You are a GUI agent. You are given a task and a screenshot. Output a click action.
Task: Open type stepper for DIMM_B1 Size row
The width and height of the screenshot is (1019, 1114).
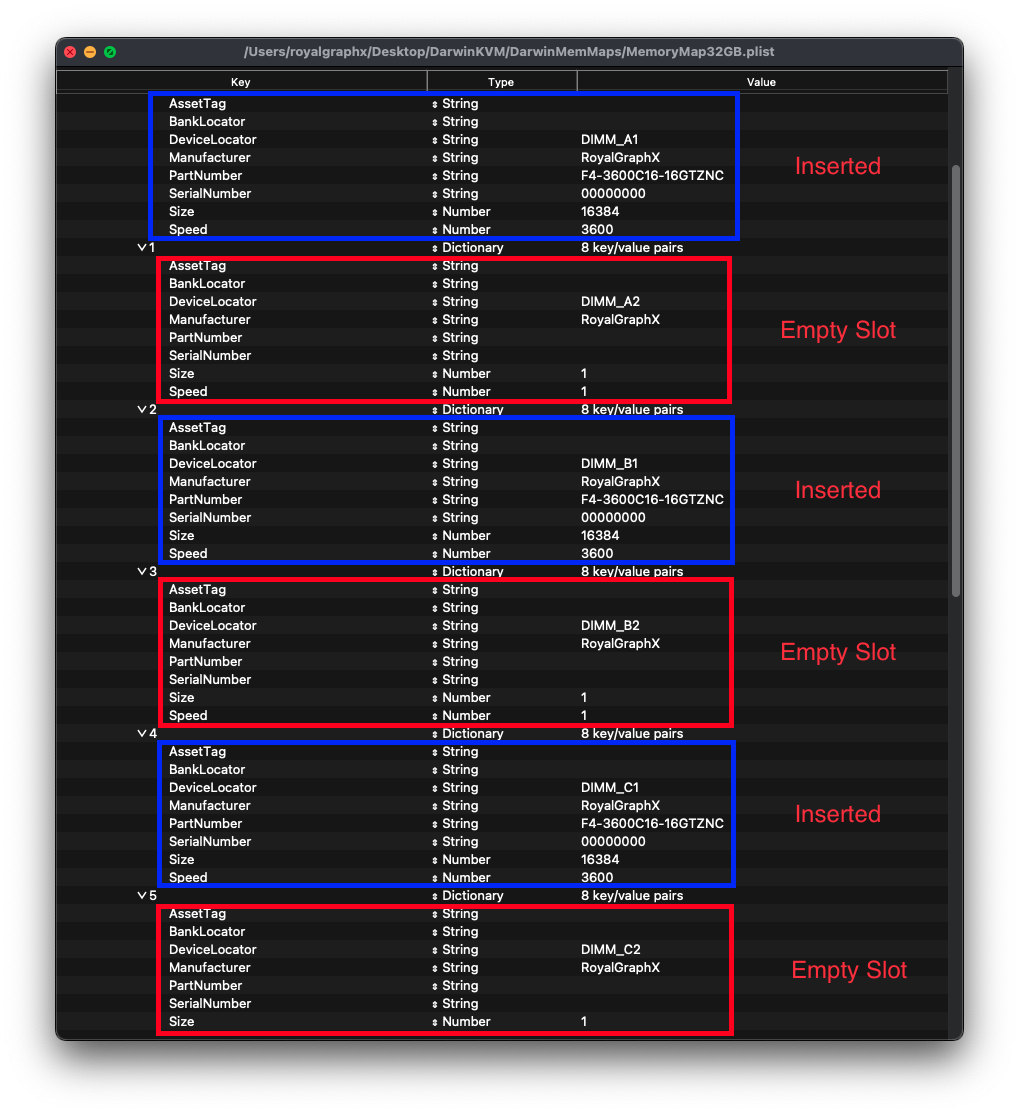tap(435, 536)
